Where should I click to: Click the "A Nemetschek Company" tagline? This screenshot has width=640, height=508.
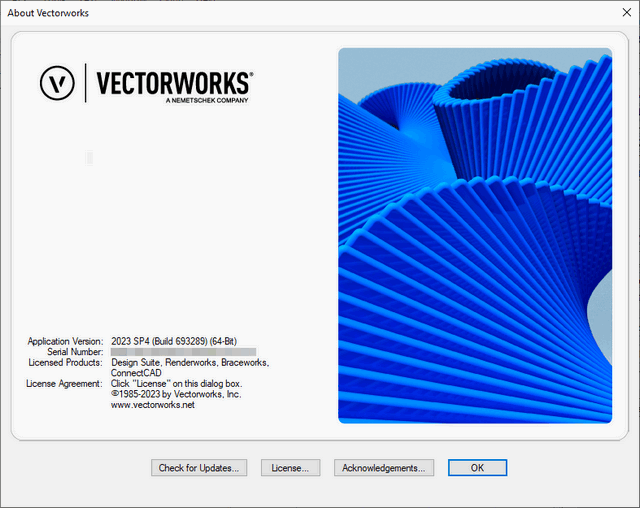[207, 101]
